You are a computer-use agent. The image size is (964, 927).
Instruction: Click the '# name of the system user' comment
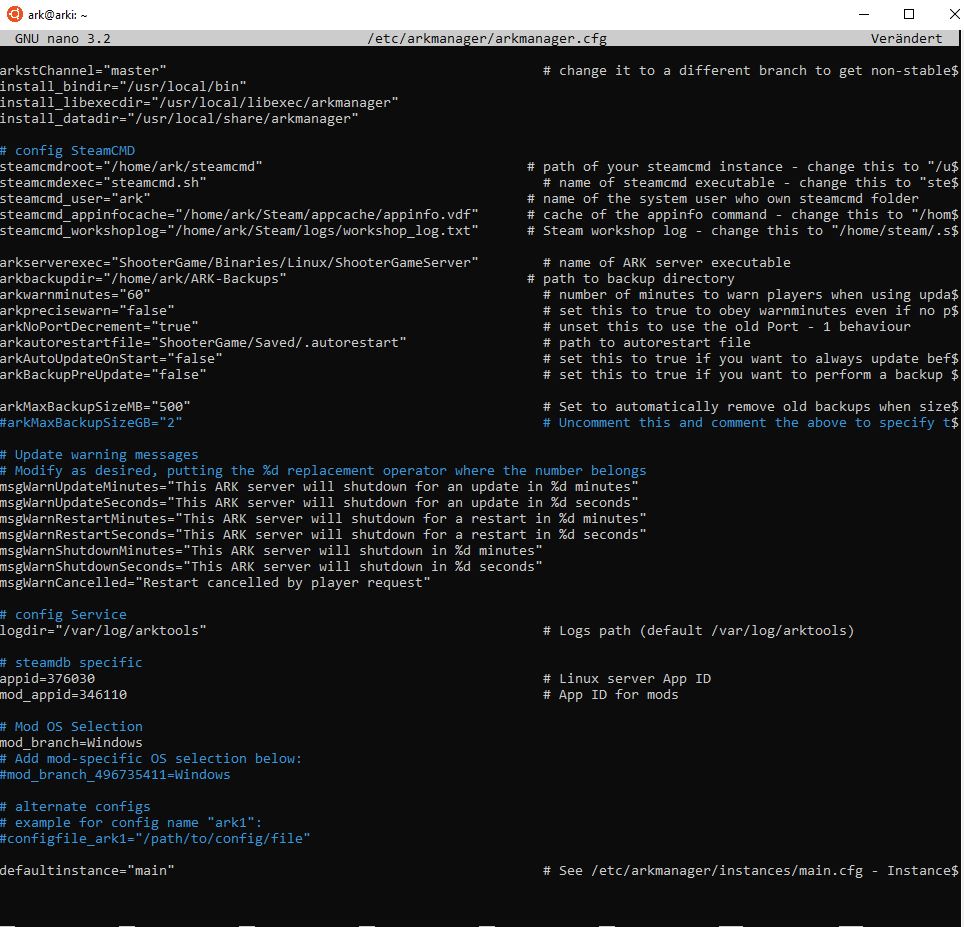tap(723, 199)
